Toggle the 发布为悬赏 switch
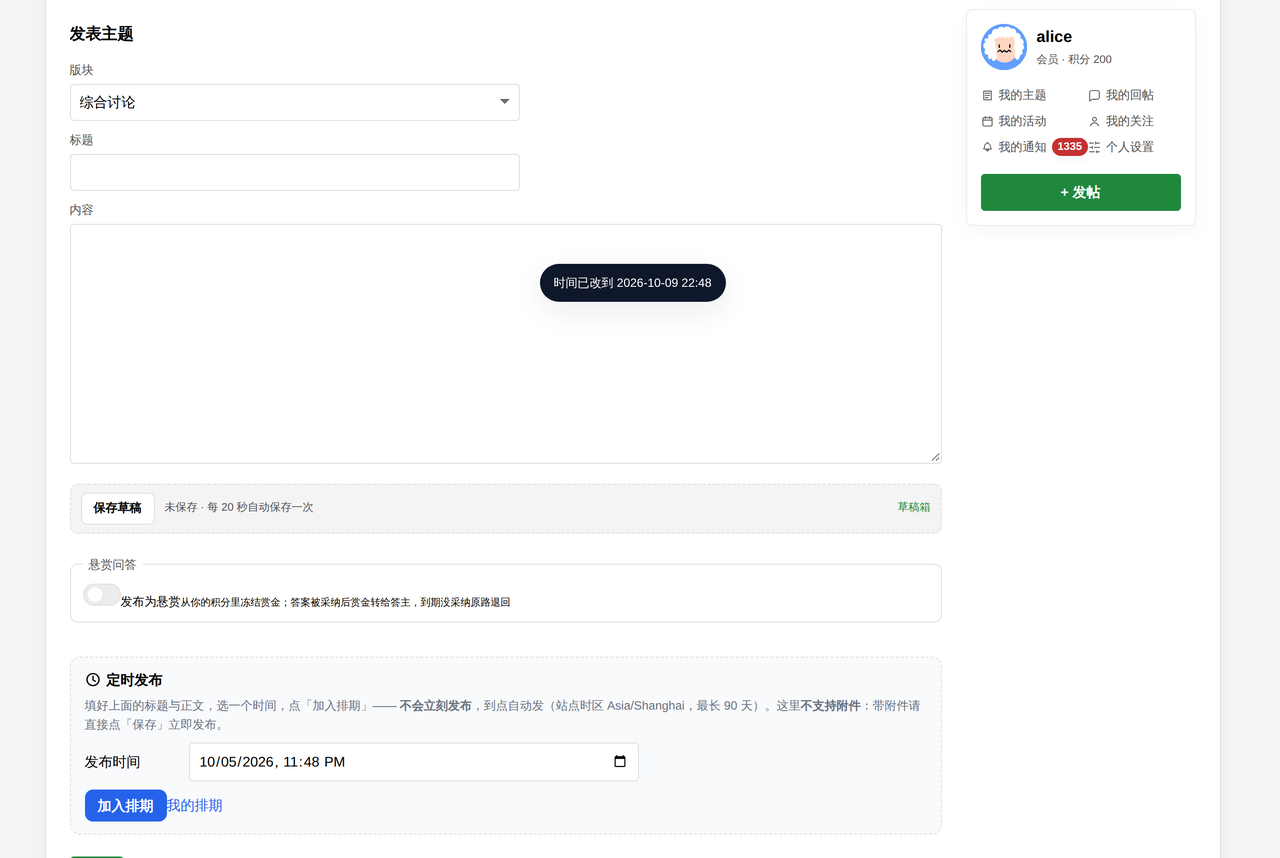The image size is (1280, 858). [x=102, y=595]
